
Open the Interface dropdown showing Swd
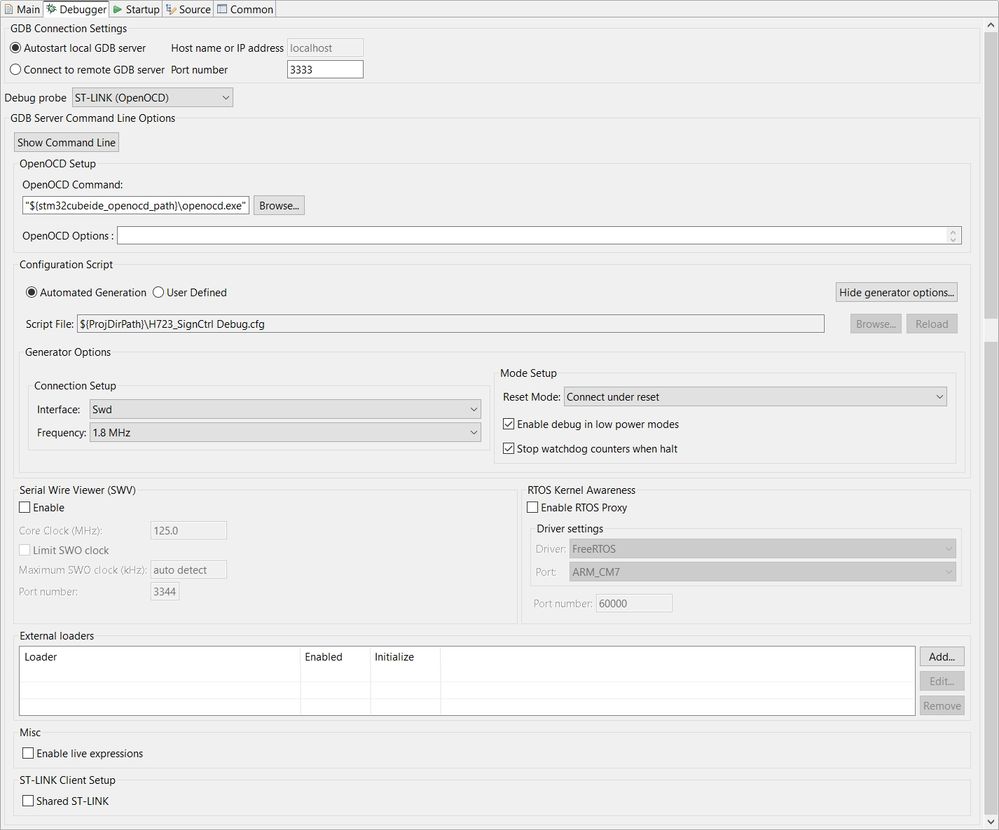pyautogui.click(x=285, y=409)
